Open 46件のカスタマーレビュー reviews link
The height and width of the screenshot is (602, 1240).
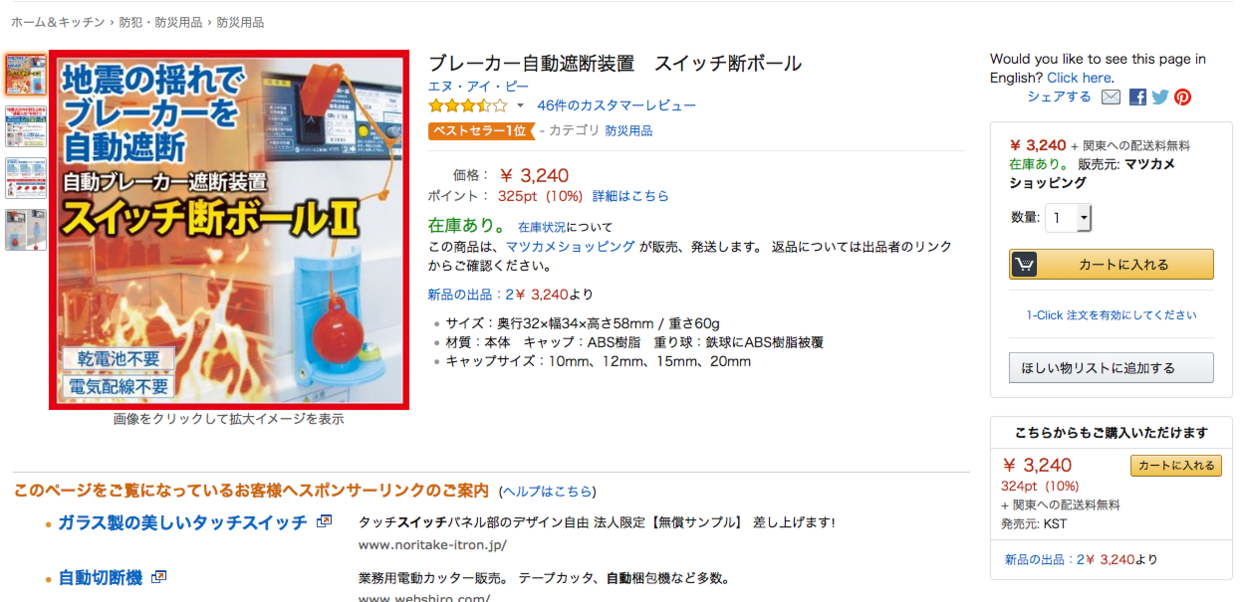tap(616, 105)
